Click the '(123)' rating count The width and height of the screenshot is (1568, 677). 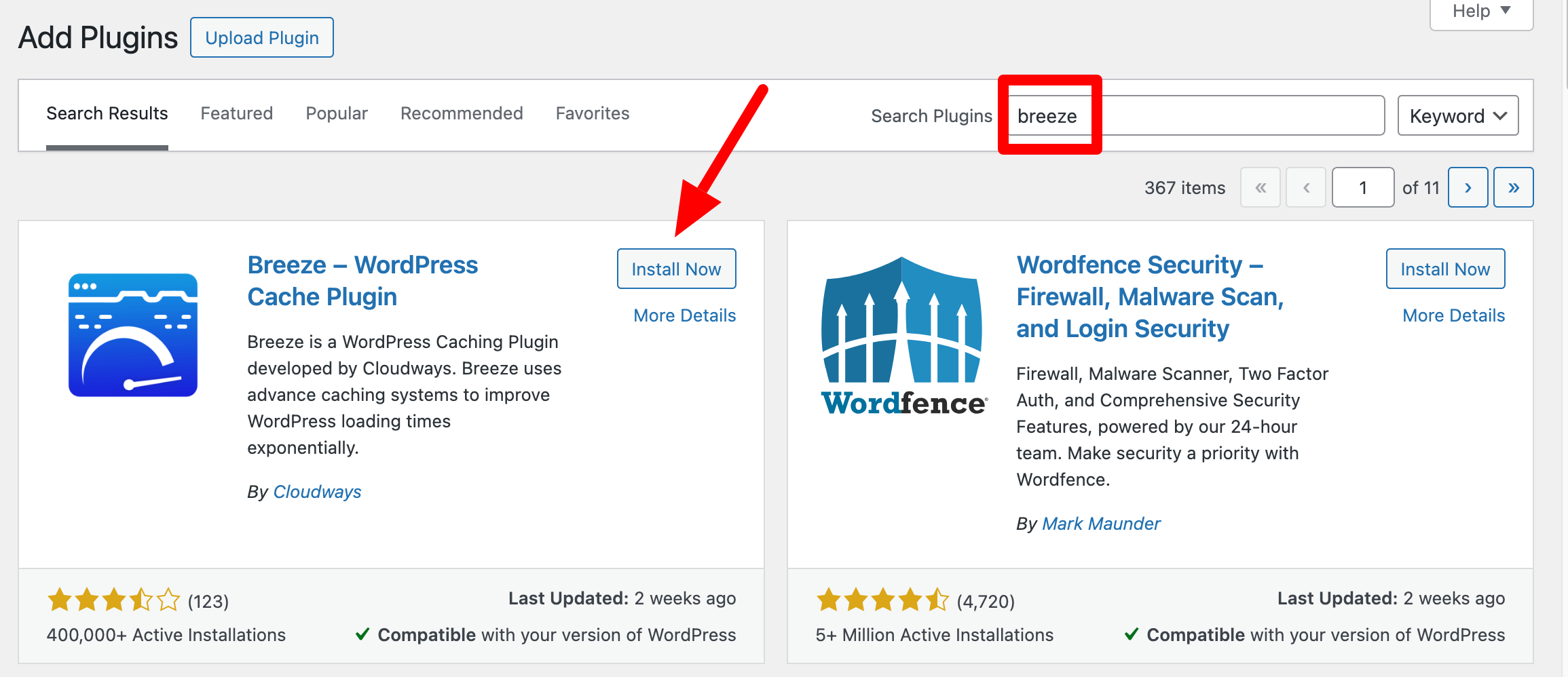(208, 602)
